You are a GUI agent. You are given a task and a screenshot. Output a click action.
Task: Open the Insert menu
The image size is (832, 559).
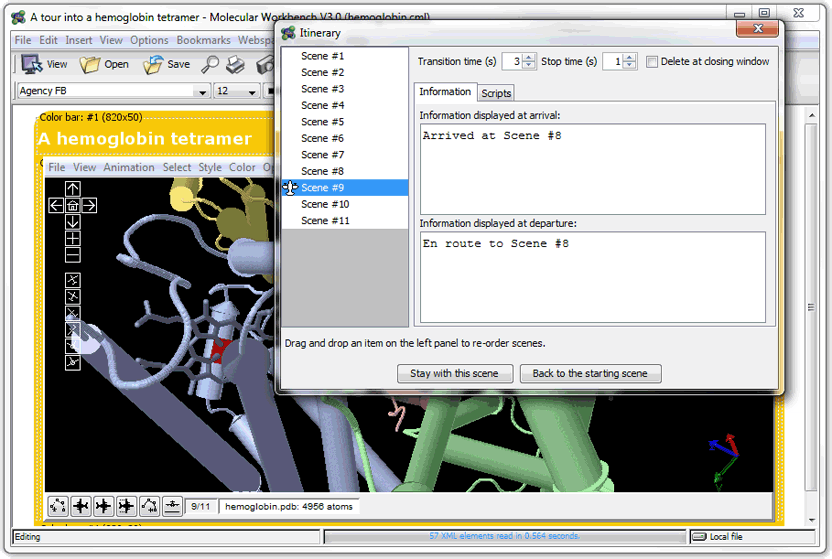click(x=79, y=40)
